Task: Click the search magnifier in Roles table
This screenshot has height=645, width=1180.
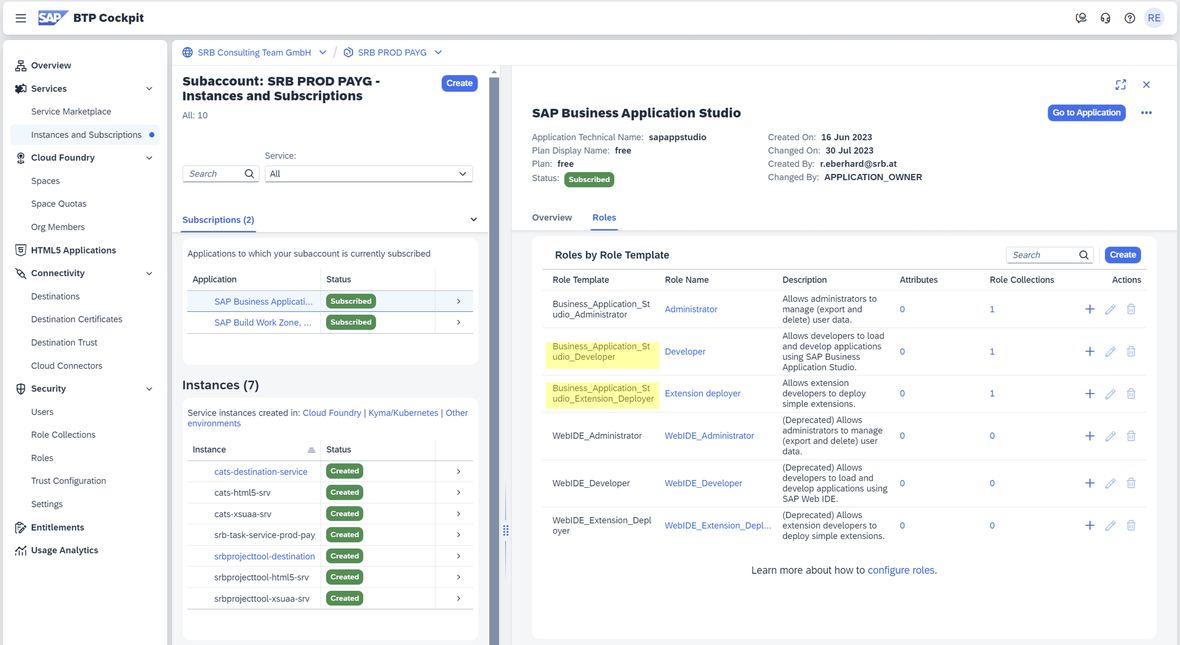Action: (1084, 255)
